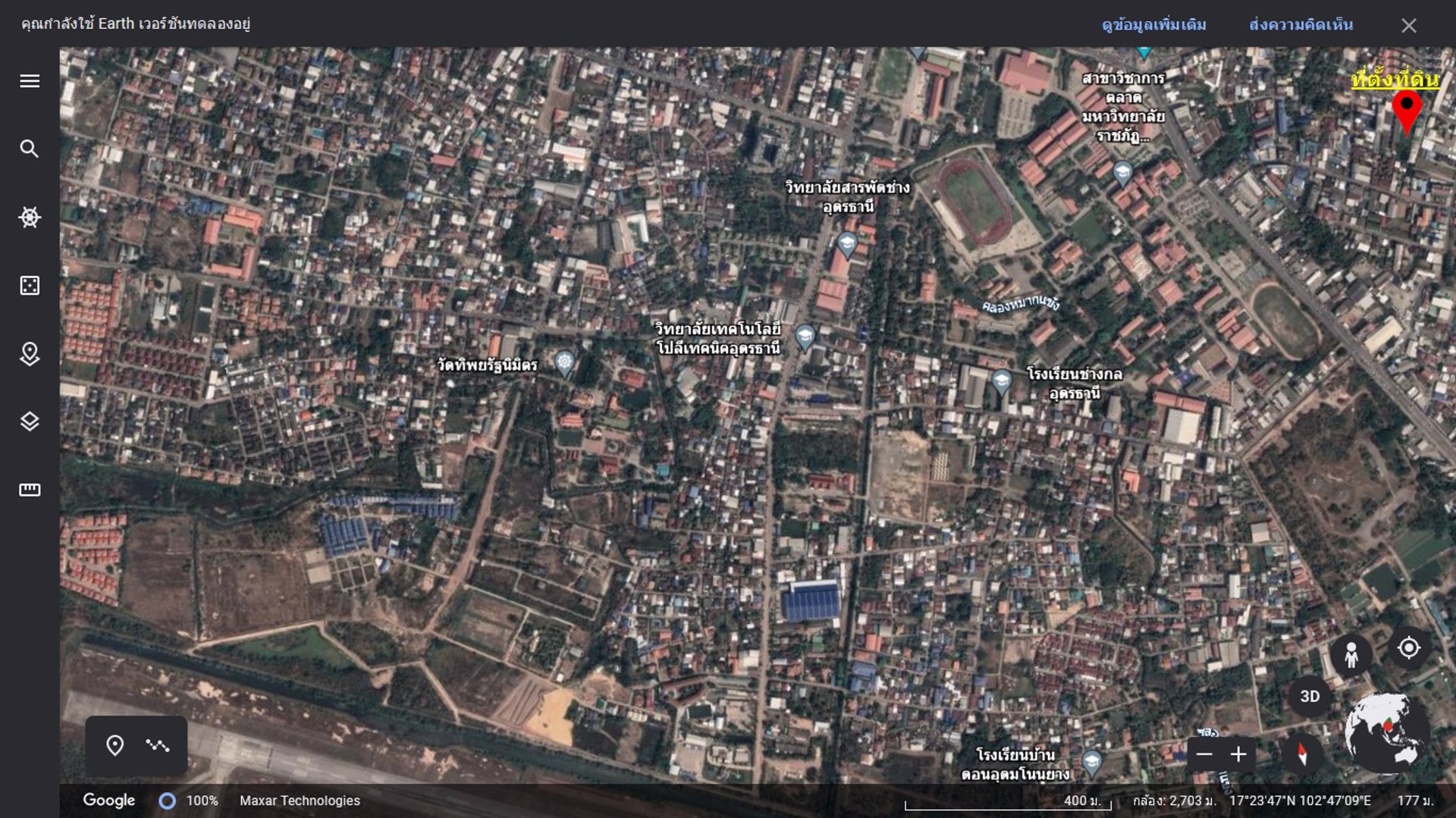Click the "I'm Feeling Lucky" dice icon
This screenshot has height=818, width=1456.
coord(29,285)
